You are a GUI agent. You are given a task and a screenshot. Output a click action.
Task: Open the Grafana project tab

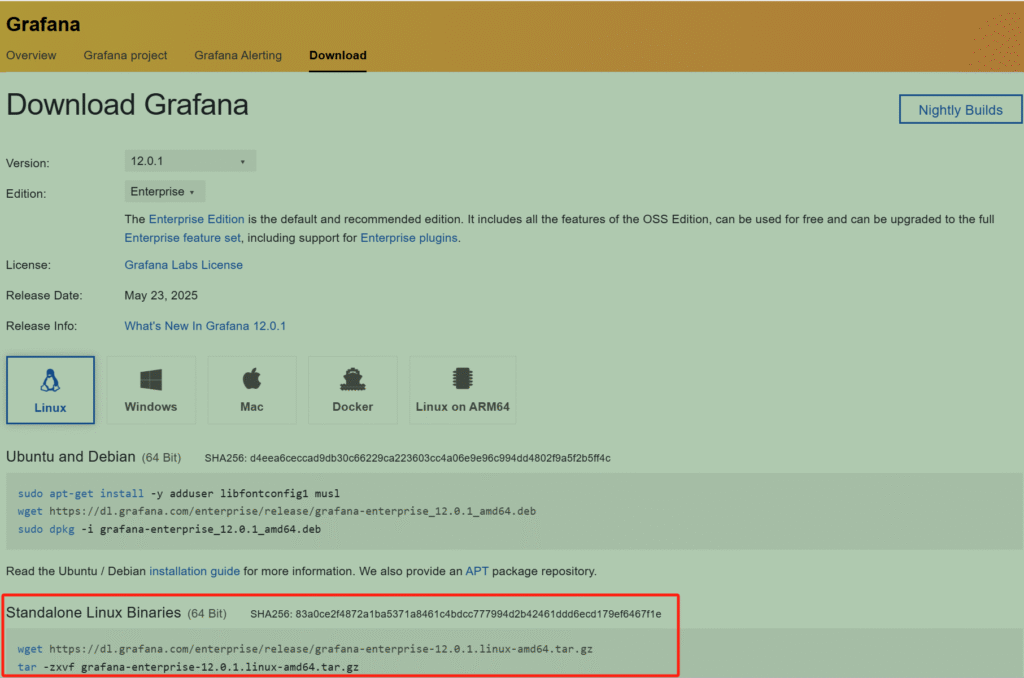click(x=125, y=56)
